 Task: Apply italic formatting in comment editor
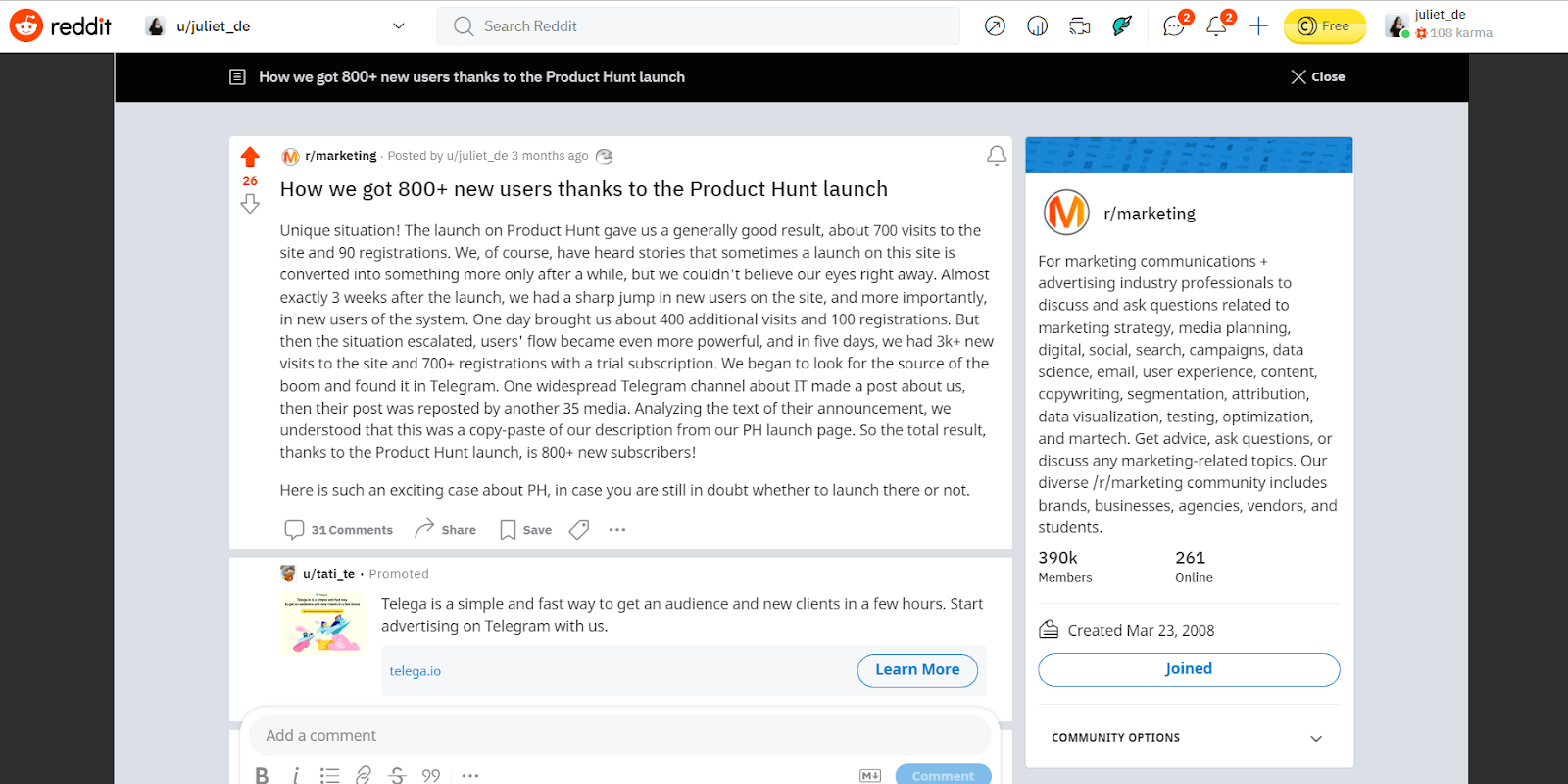point(295,775)
